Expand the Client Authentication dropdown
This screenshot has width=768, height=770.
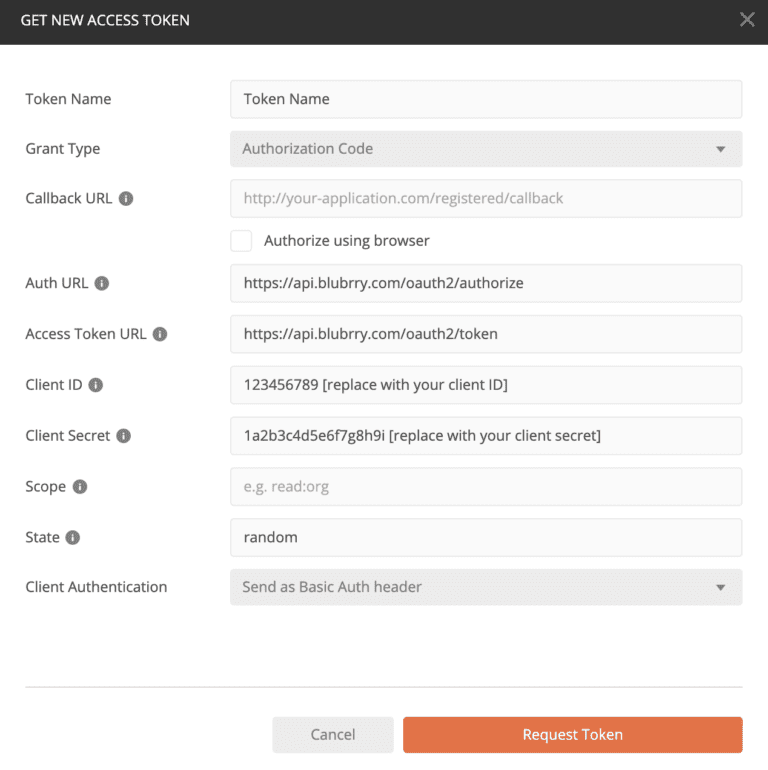tap(486, 587)
